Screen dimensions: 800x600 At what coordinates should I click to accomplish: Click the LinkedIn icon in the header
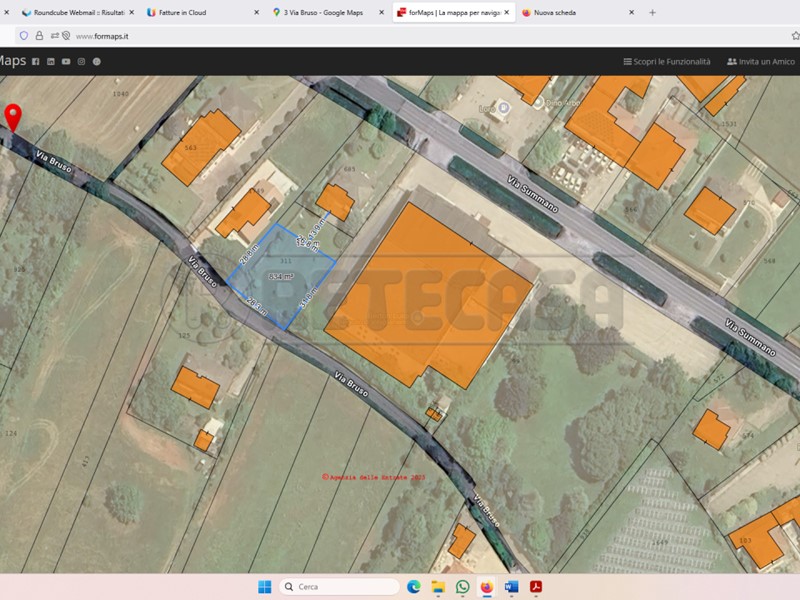[51, 62]
